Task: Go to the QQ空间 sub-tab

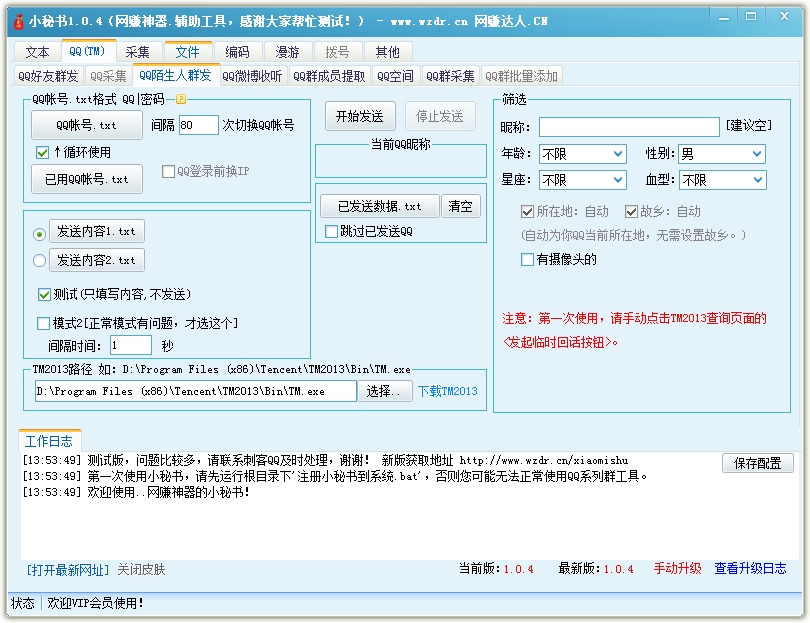Action: (x=395, y=76)
